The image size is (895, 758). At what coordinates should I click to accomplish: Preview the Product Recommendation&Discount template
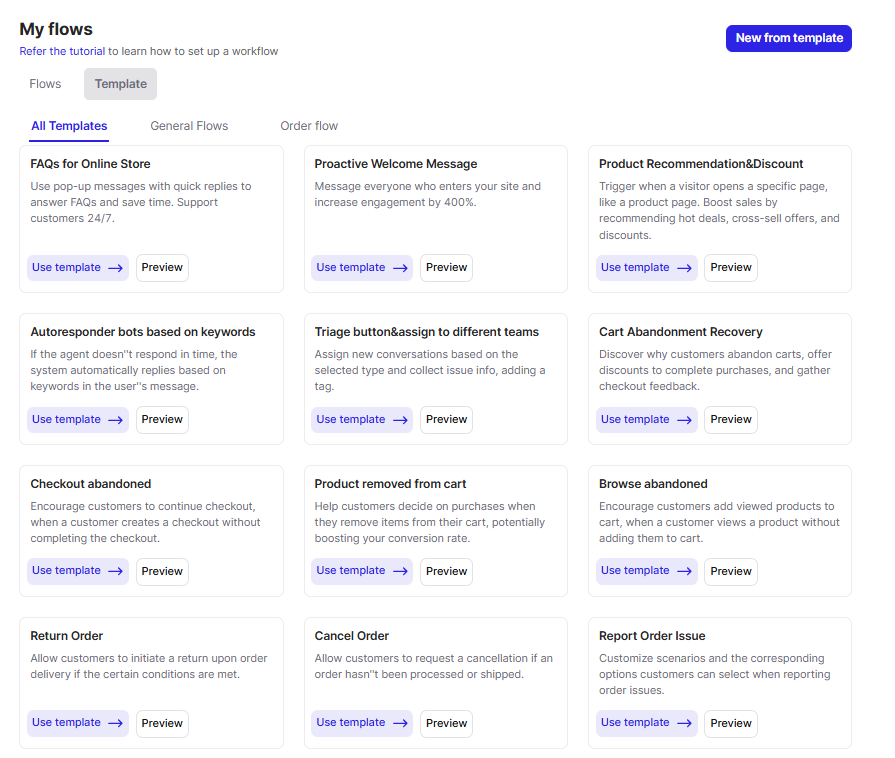pyautogui.click(x=731, y=268)
